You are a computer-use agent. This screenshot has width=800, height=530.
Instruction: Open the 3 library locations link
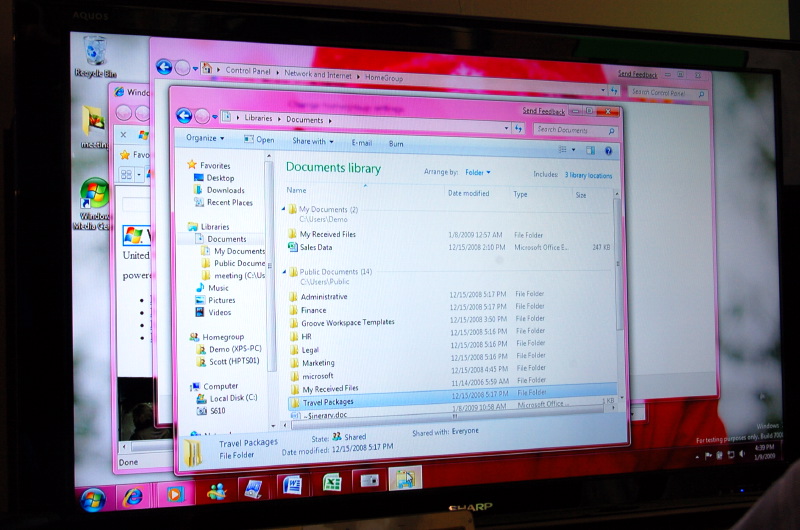point(588,175)
